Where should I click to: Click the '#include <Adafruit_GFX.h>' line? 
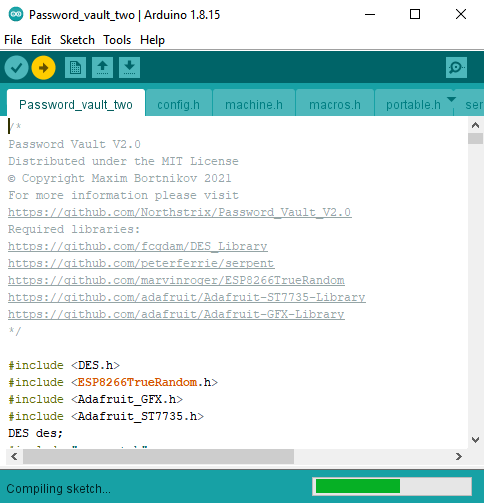[x=96, y=399]
